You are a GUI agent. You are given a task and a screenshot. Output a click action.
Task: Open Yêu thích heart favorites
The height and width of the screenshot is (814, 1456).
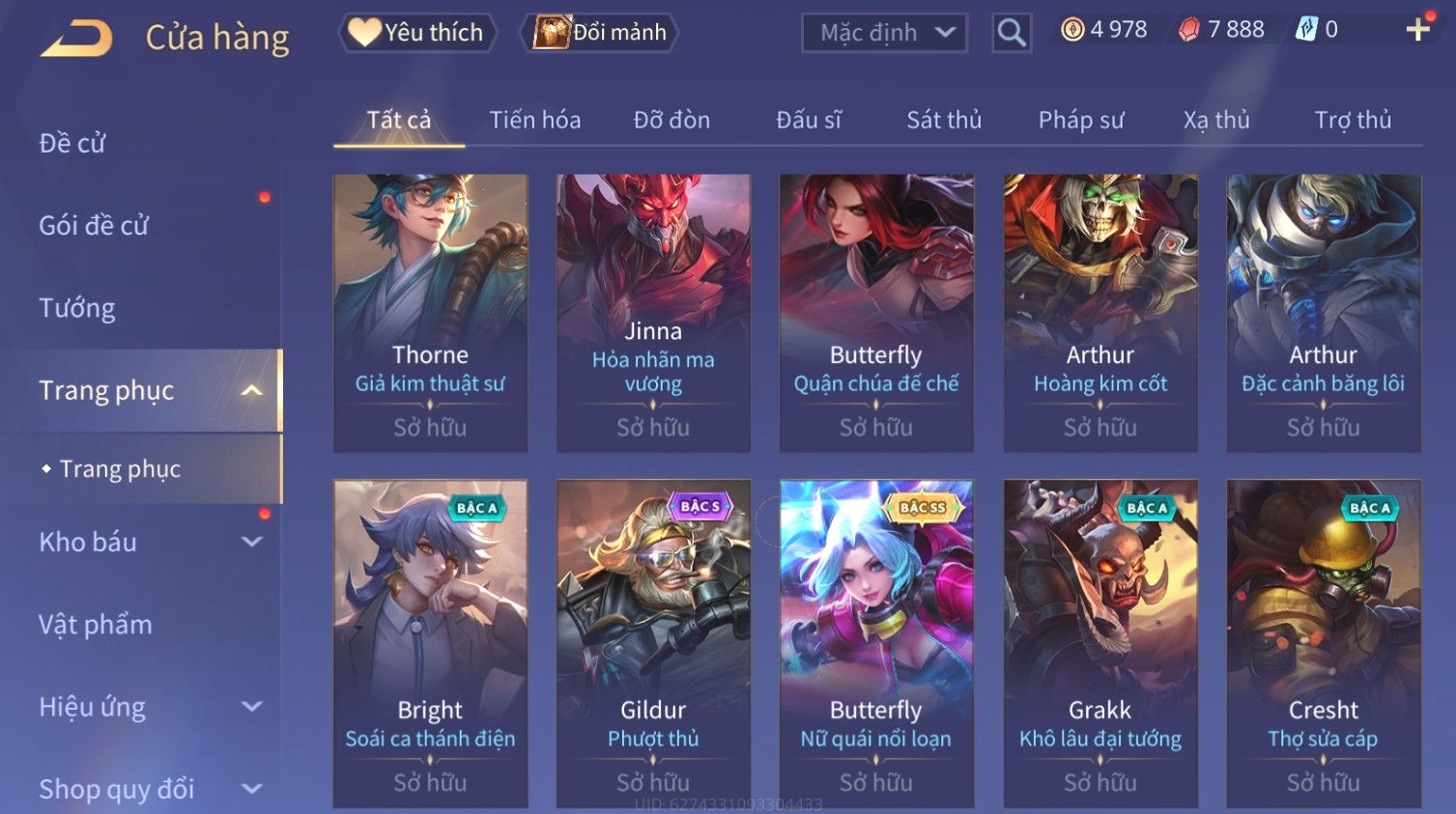(x=416, y=33)
